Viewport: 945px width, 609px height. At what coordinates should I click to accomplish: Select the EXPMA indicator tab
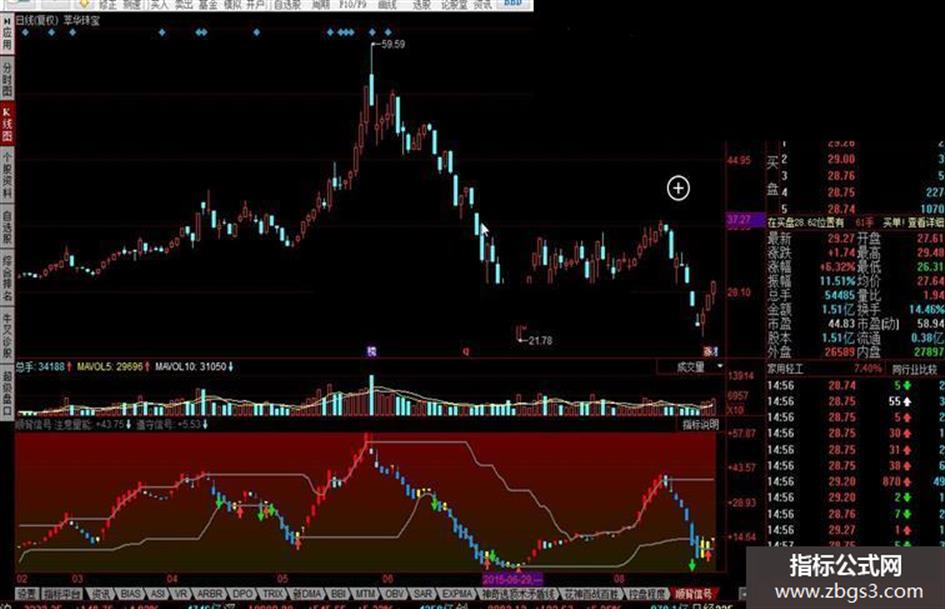[x=458, y=594]
